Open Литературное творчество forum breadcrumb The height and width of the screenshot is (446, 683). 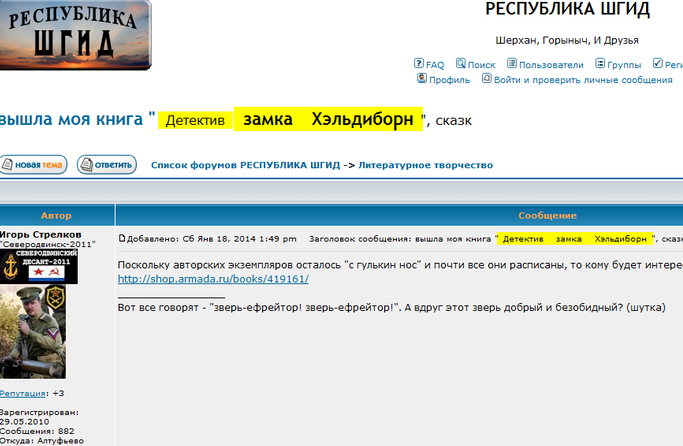426,165
